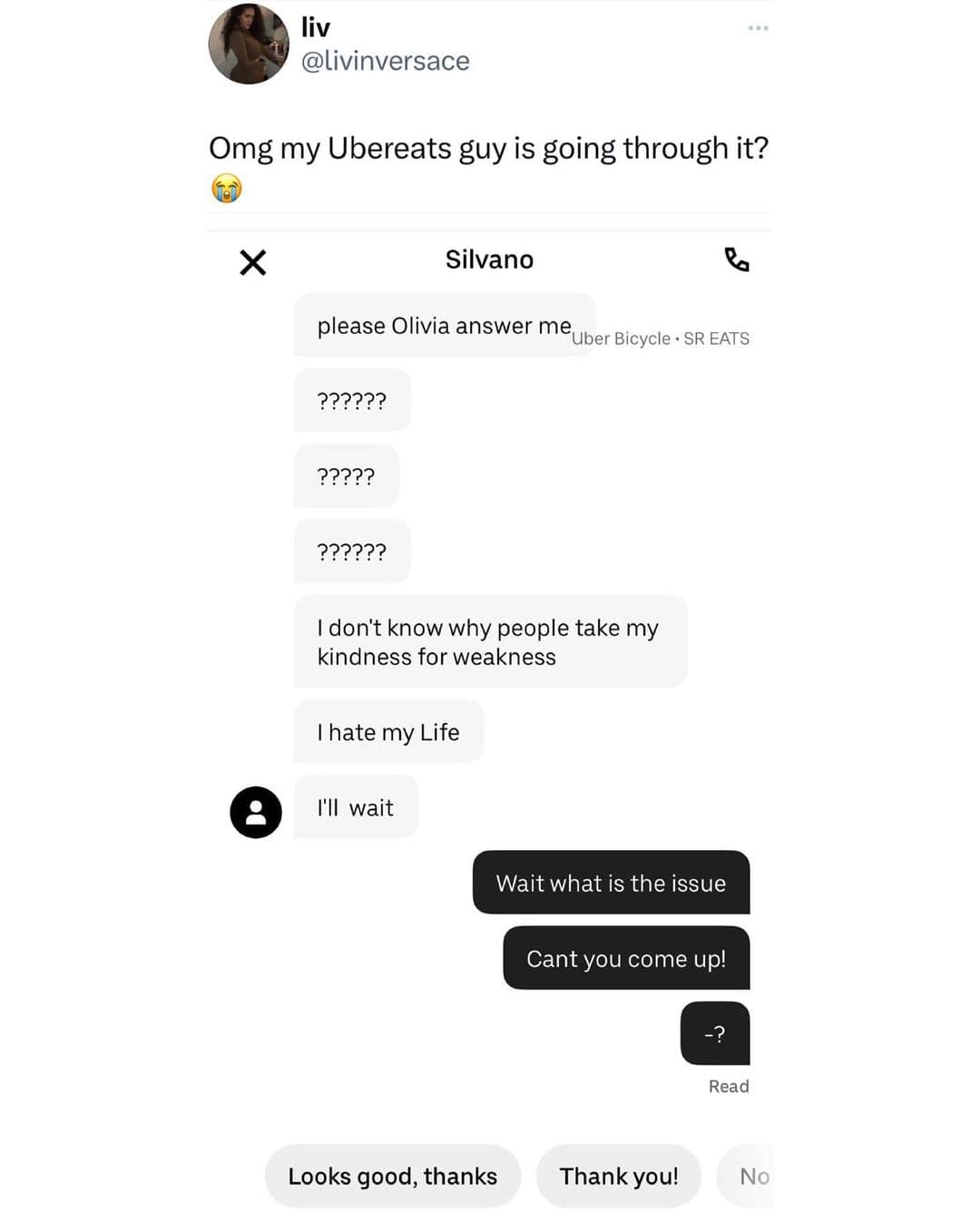Click the Read receipt label
This screenshot has width=980, height=1221.
pos(729,1086)
